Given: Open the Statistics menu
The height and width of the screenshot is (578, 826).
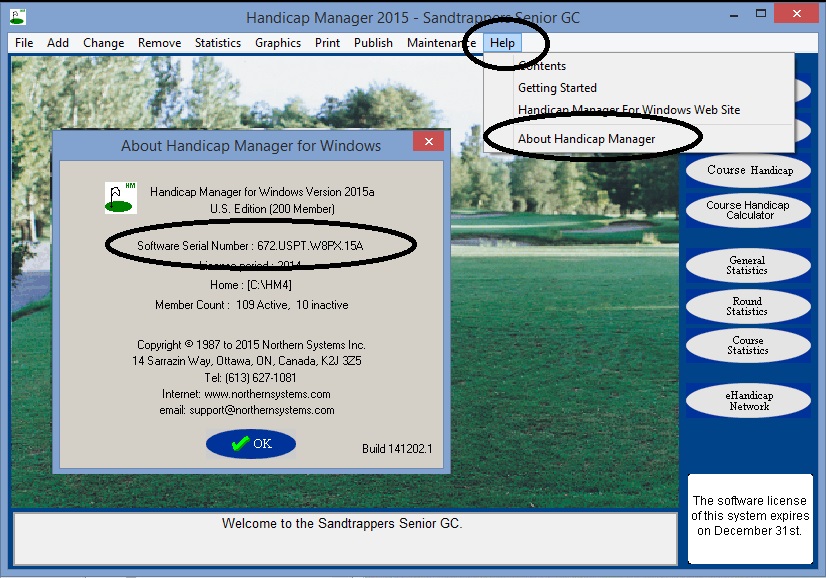Looking at the screenshot, I should (x=218, y=43).
